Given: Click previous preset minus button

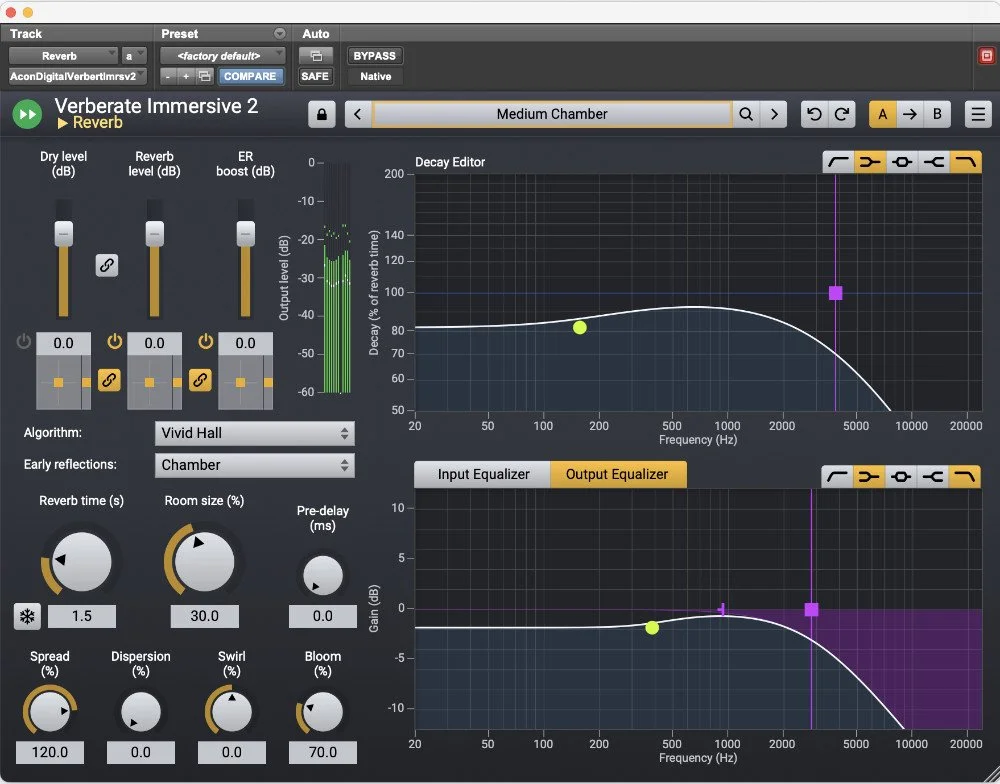Looking at the screenshot, I should click(168, 76).
